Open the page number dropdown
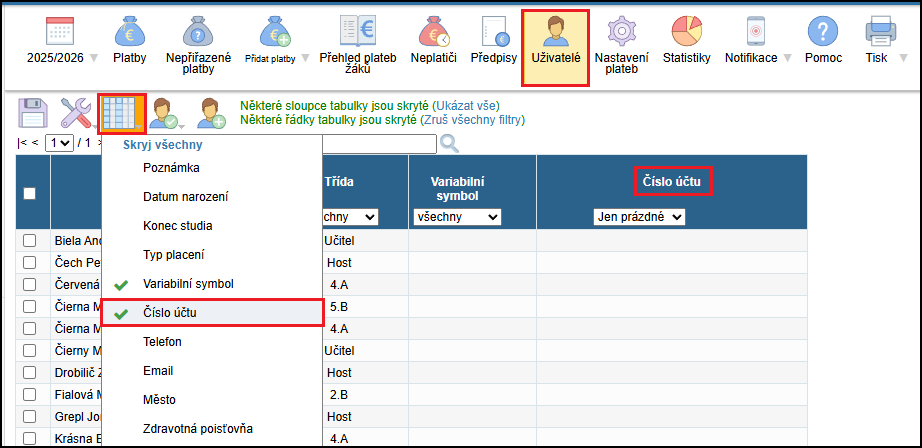Viewport: 922px width, 448px height. tap(60, 144)
